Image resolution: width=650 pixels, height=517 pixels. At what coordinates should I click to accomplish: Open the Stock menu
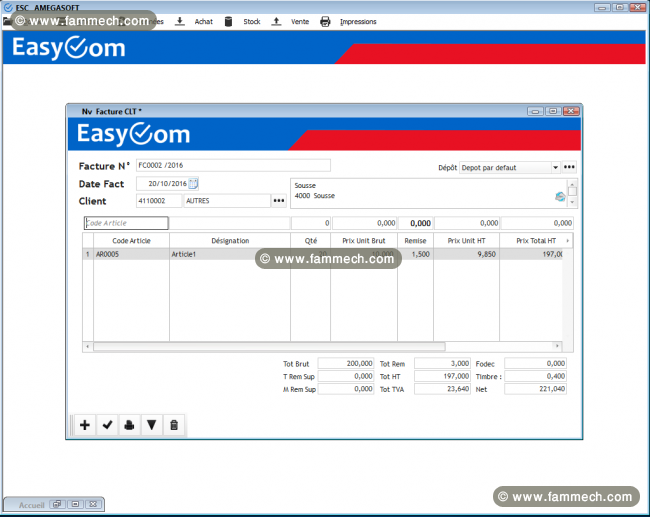[x=252, y=22]
